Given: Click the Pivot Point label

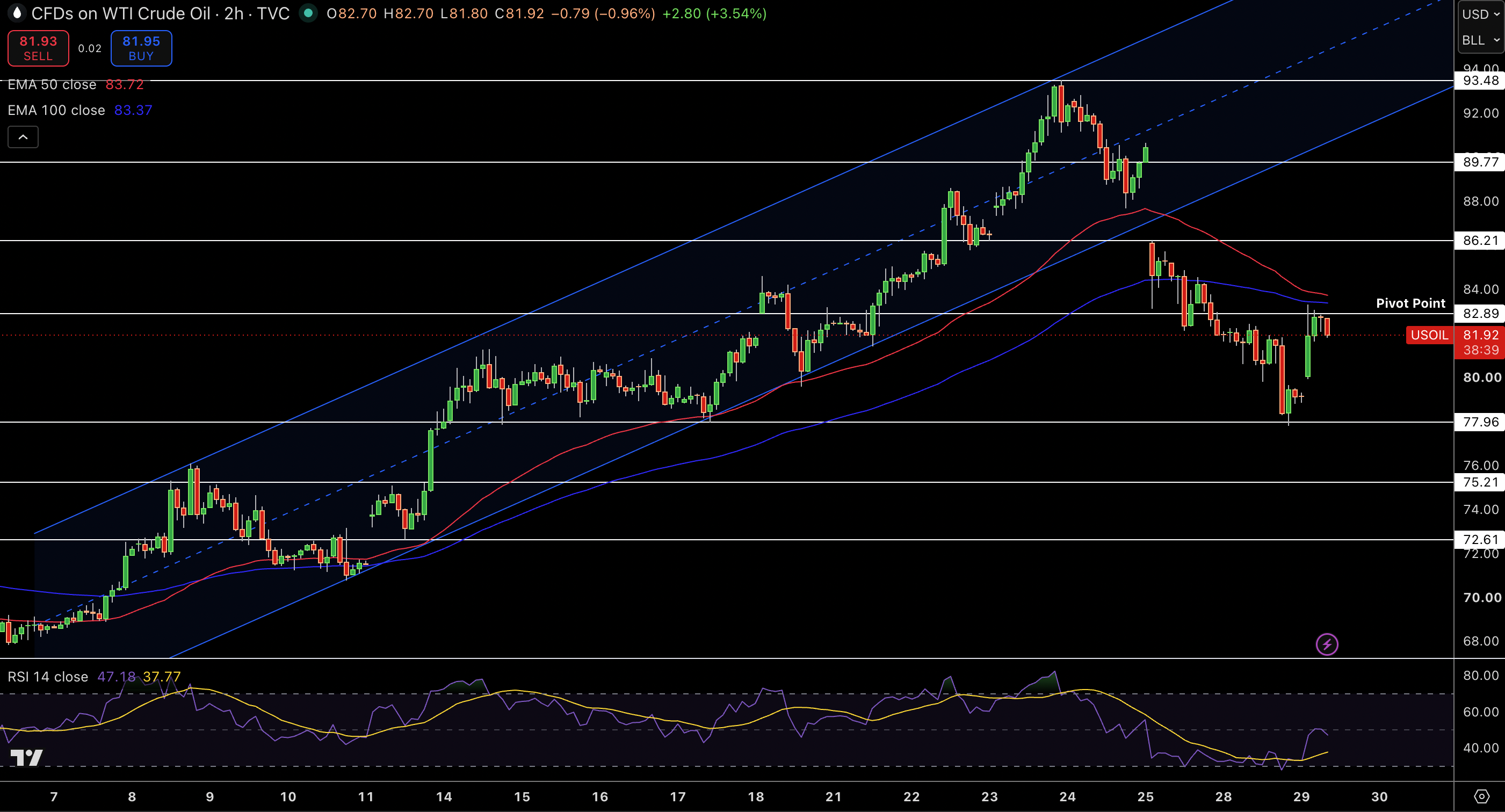Looking at the screenshot, I should point(1410,303).
